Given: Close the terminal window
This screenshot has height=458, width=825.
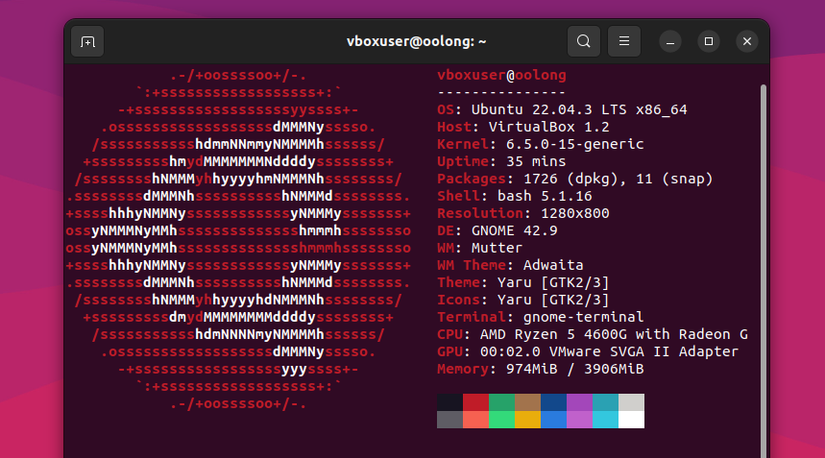Looking at the screenshot, I should coord(747,41).
